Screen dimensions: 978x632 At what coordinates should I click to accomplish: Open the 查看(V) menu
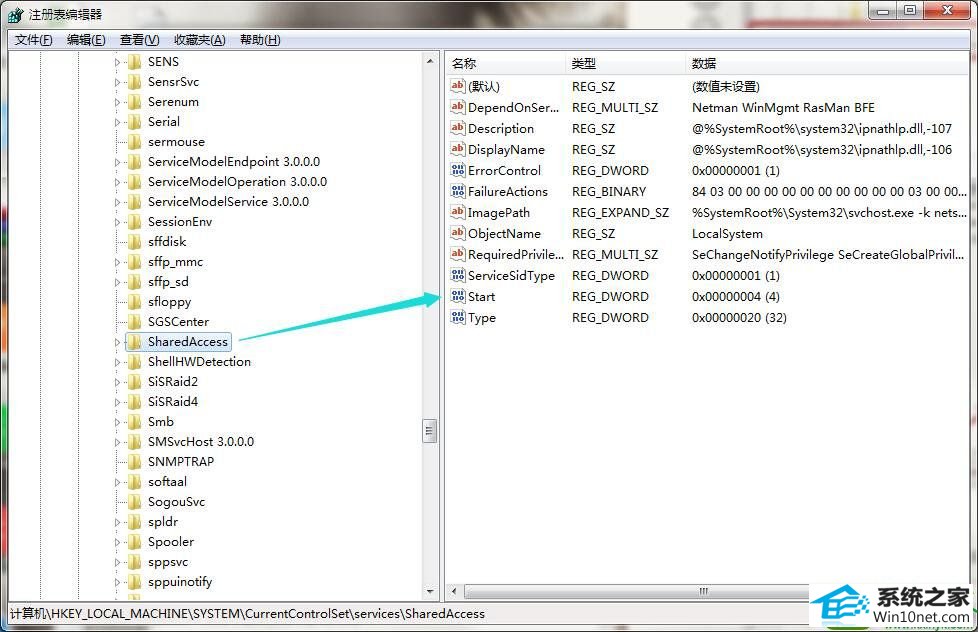(x=140, y=40)
